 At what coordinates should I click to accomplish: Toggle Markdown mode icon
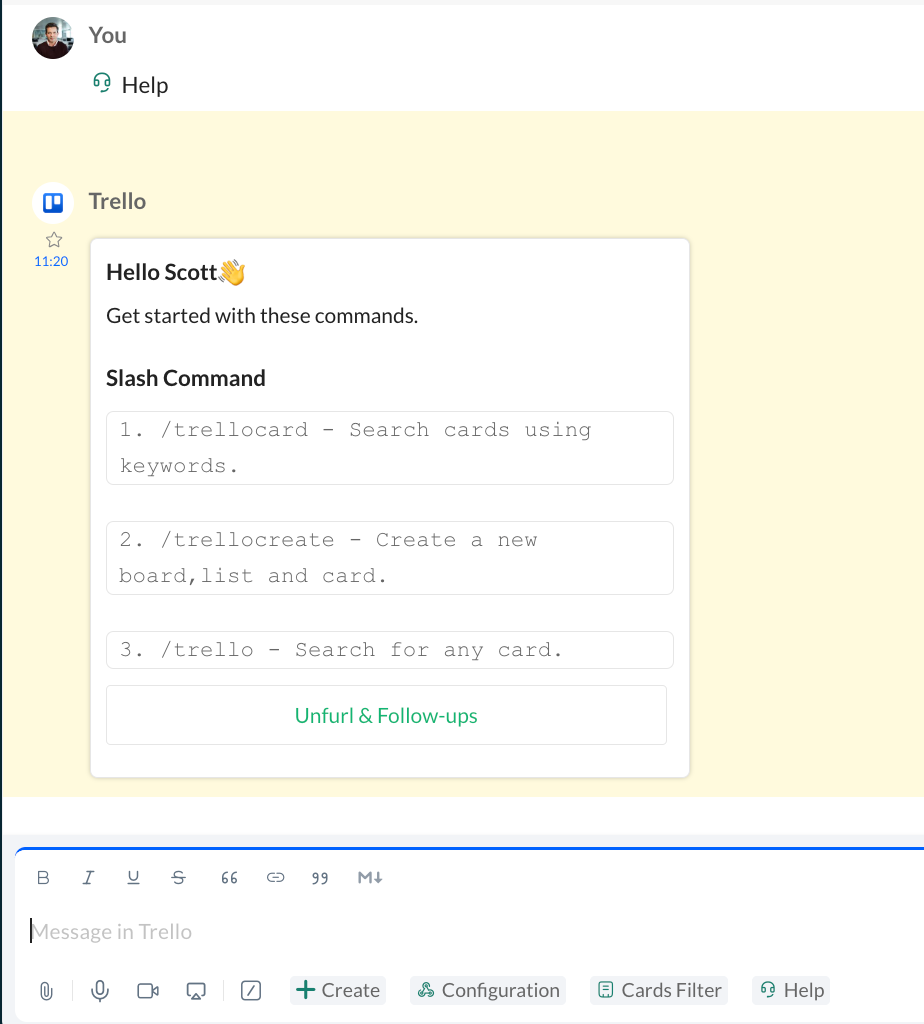coord(370,878)
